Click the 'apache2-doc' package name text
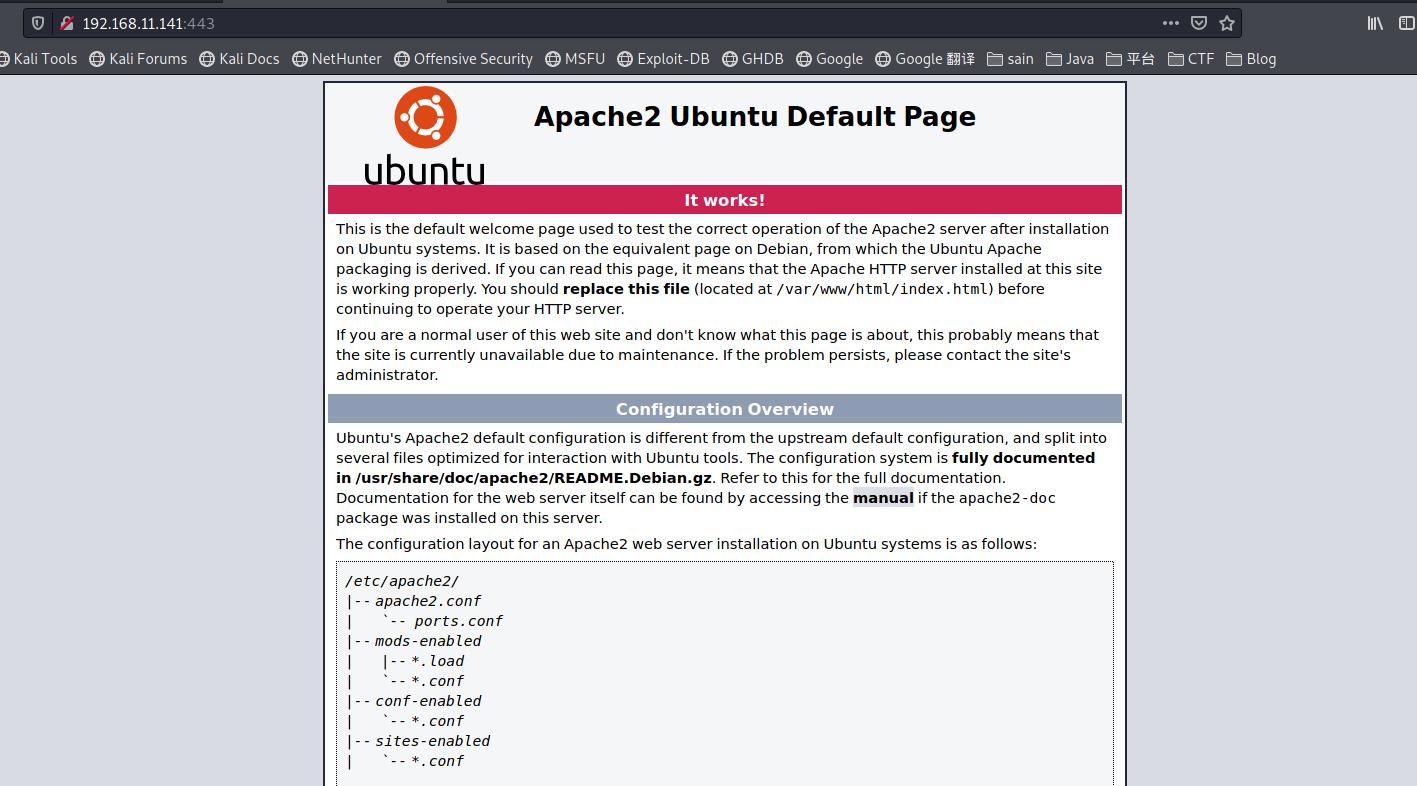 [x=1007, y=498]
